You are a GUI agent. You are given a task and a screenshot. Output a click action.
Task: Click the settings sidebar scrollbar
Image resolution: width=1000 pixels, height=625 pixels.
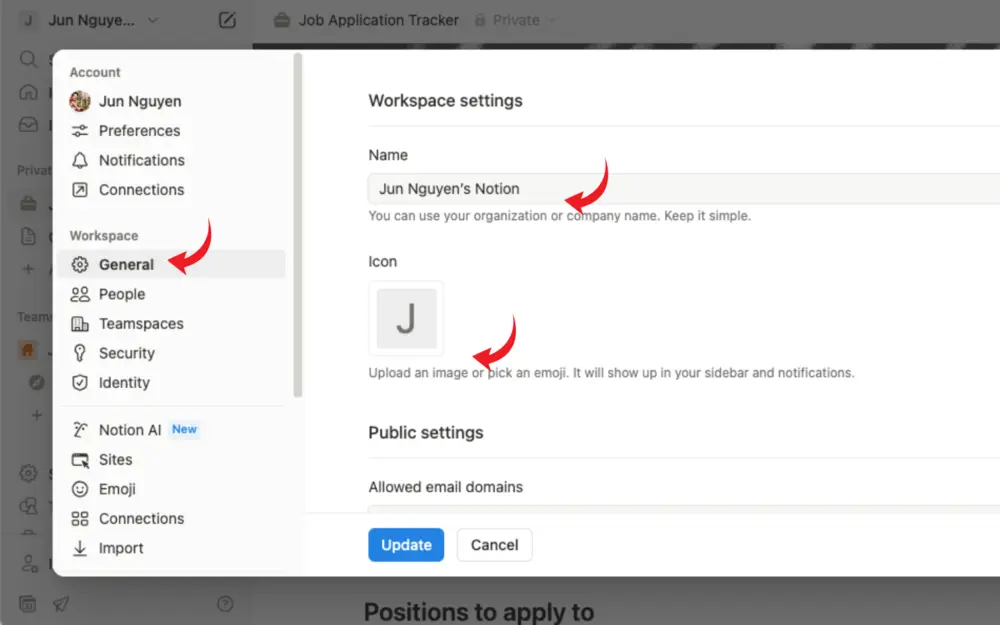[x=297, y=226]
